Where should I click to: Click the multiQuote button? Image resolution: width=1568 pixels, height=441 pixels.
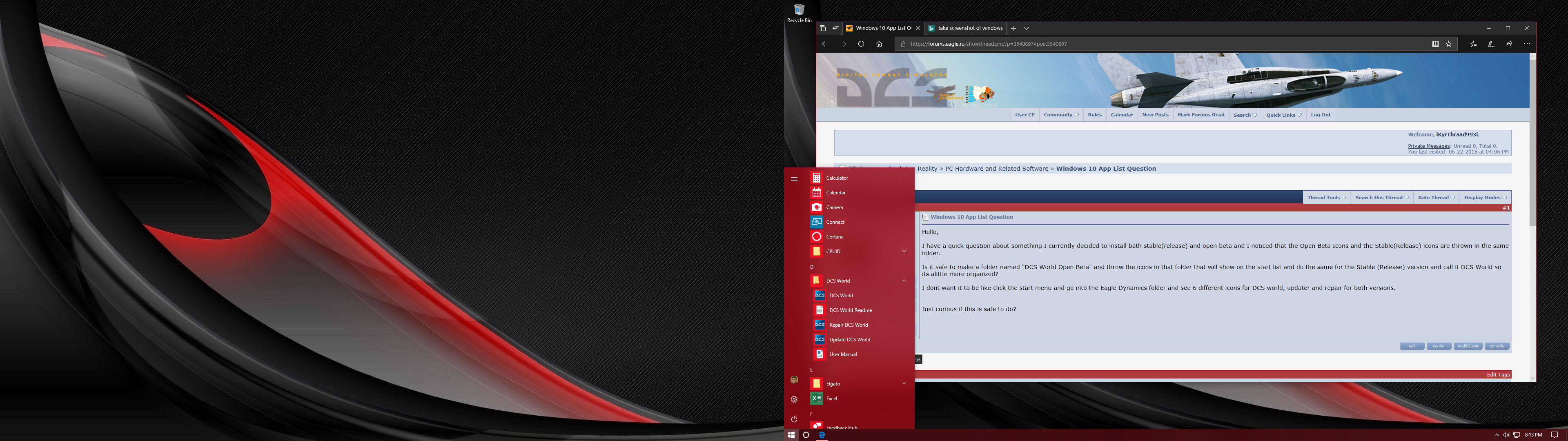click(x=1468, y=346)
